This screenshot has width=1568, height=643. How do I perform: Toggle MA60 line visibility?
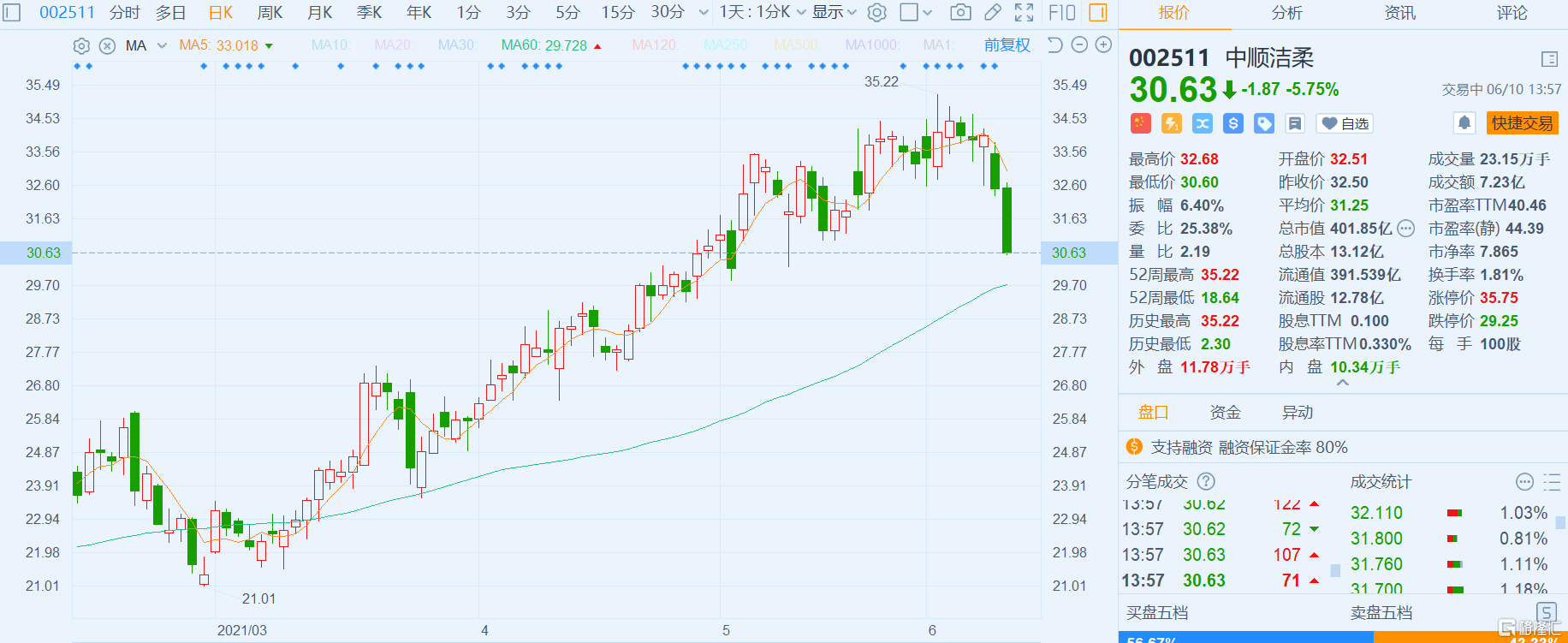551,45
